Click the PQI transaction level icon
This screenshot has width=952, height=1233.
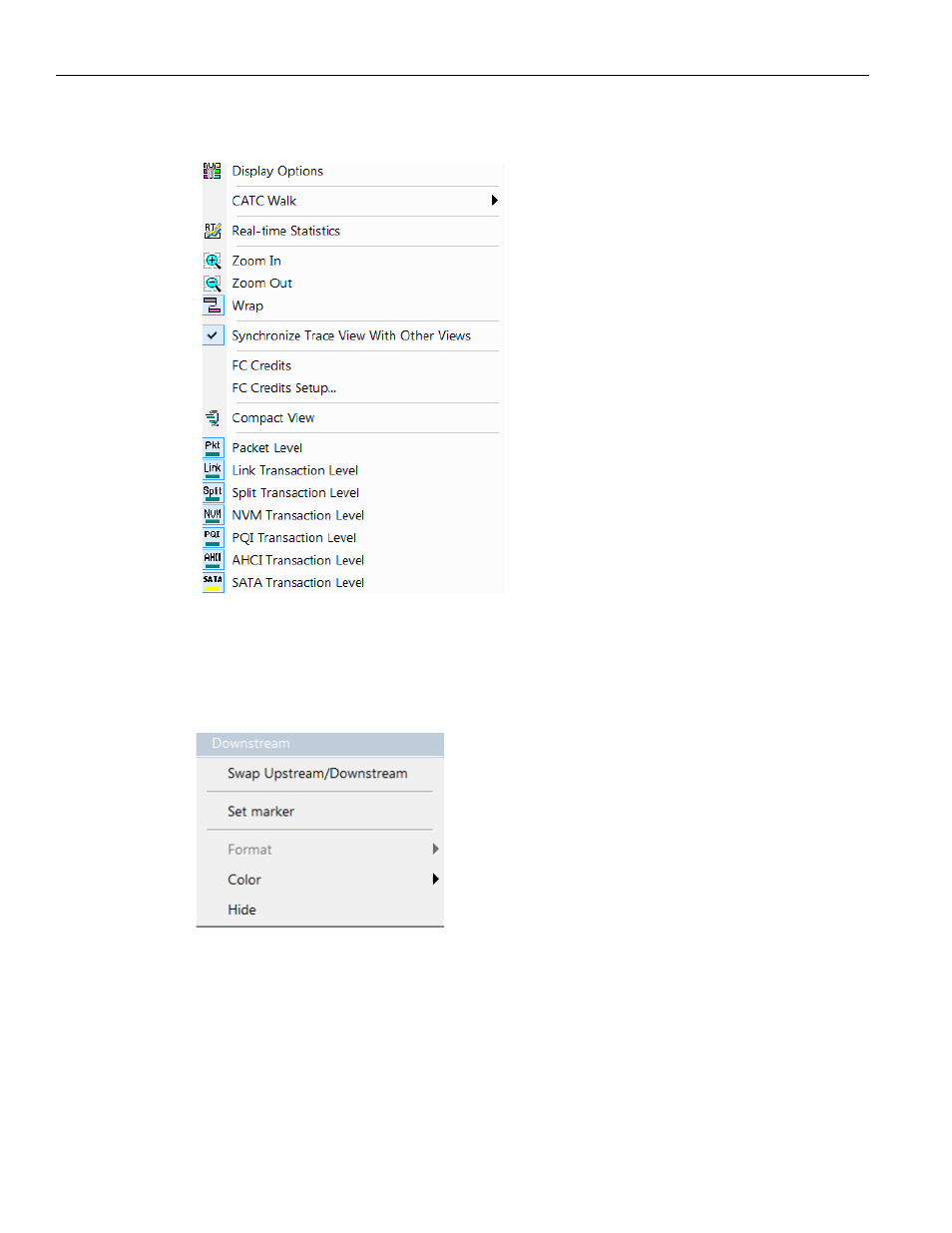(x=213, y=538)
